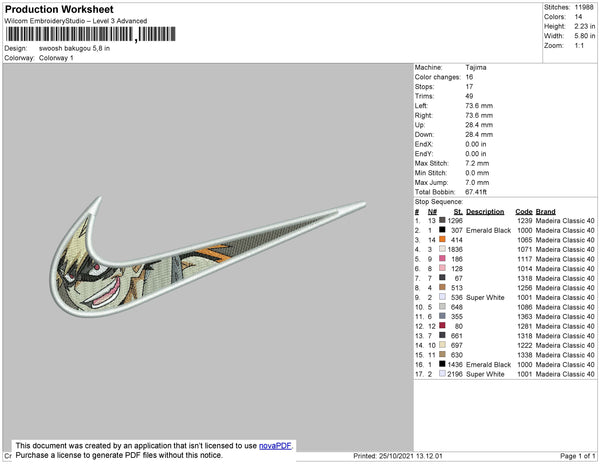Select the Width value '5.80 in'
The image size is (600, 464).
tap(584, 36)
